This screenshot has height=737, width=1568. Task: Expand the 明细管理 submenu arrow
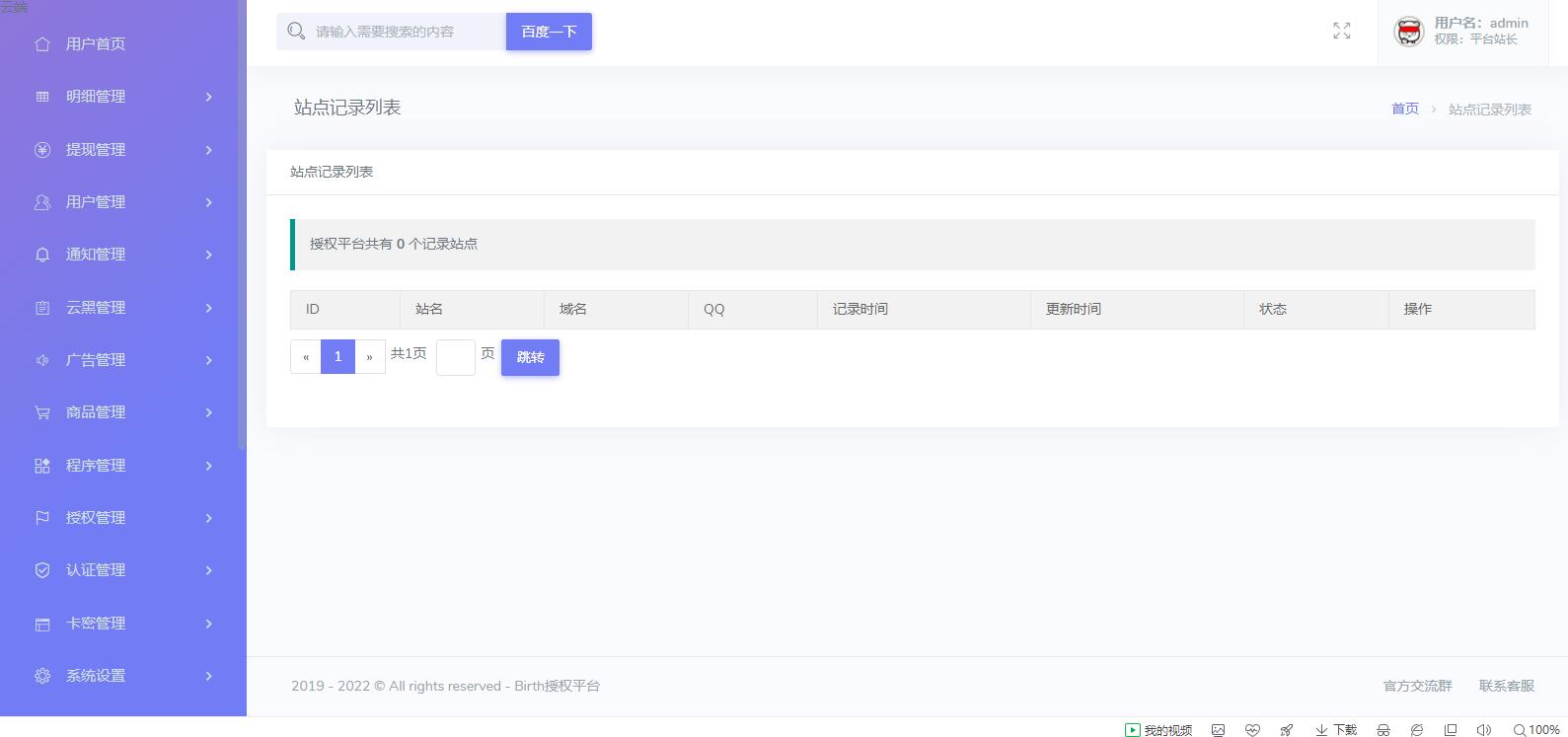click(x=209, y=97)
